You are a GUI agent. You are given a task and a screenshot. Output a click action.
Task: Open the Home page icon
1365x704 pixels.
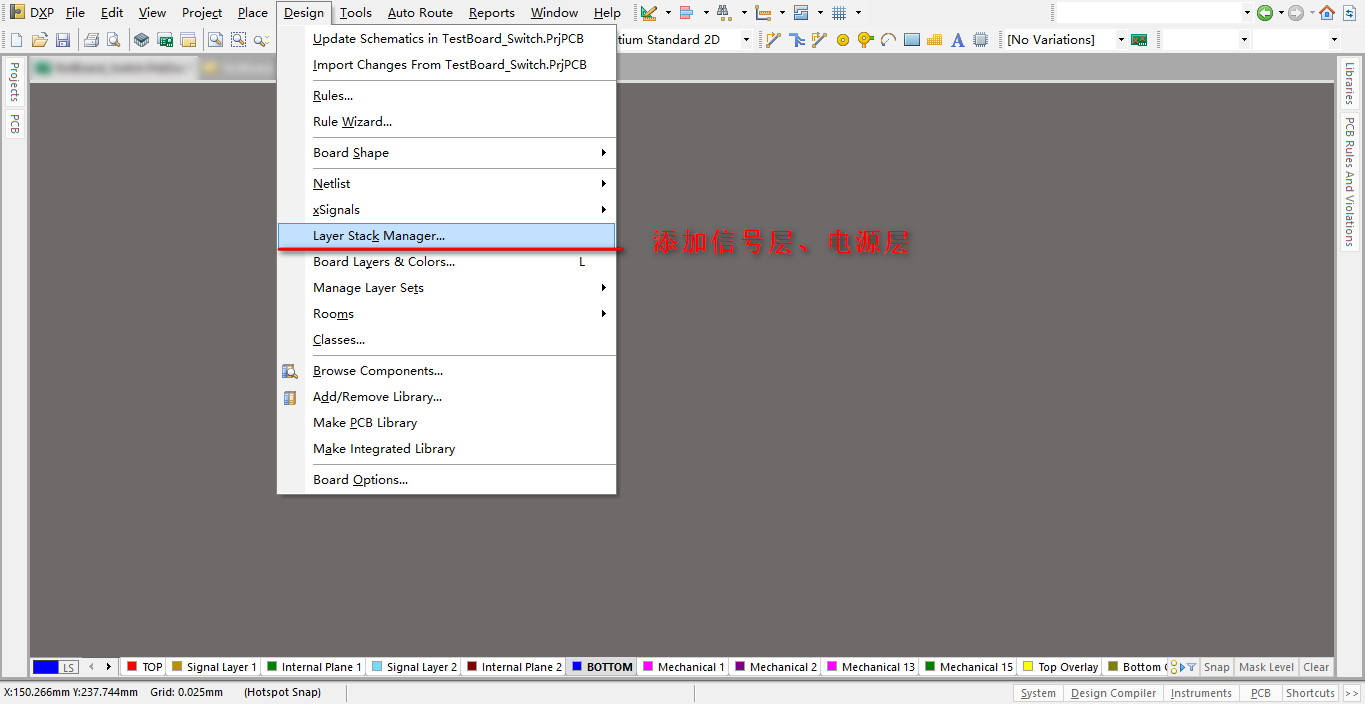(x=1326, y=13)
